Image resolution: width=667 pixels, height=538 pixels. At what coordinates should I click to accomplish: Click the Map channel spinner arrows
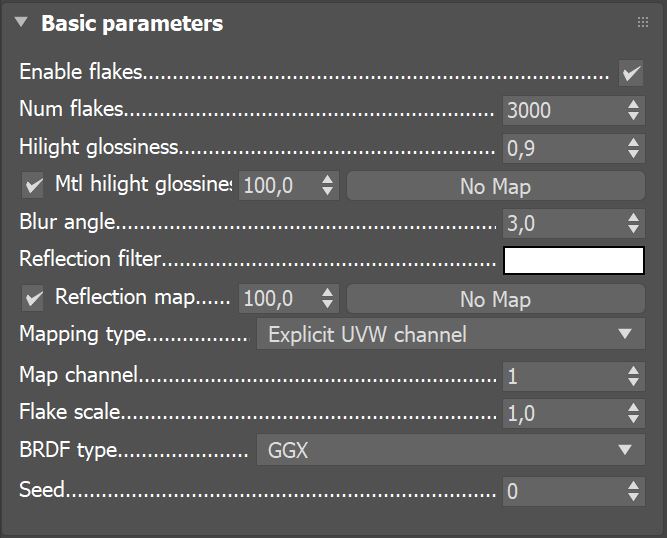pyautogui.click(x=633, y=377)
